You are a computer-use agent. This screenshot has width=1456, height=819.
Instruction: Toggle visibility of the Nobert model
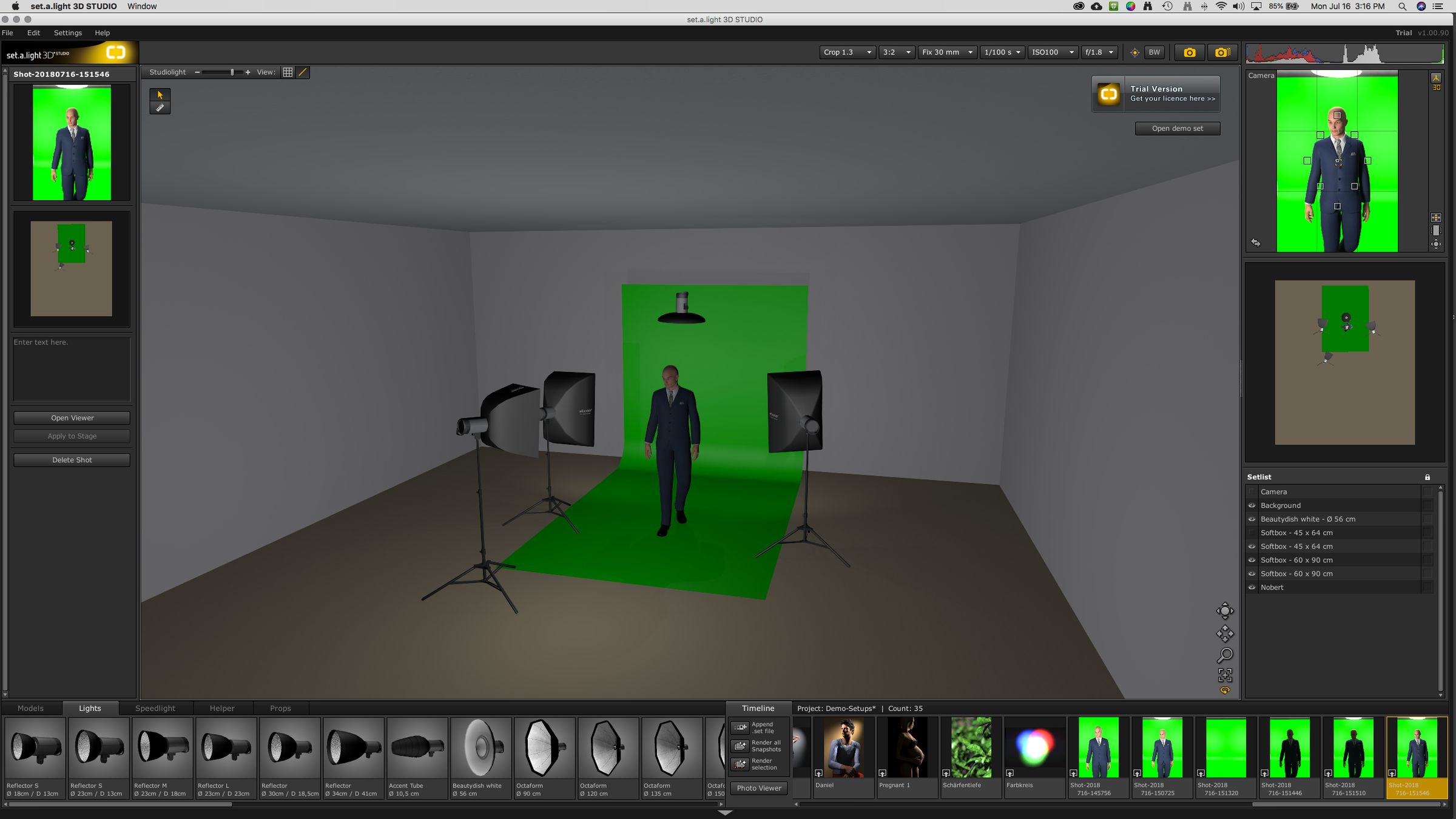pyautogui.click(x=1252, y=587)
